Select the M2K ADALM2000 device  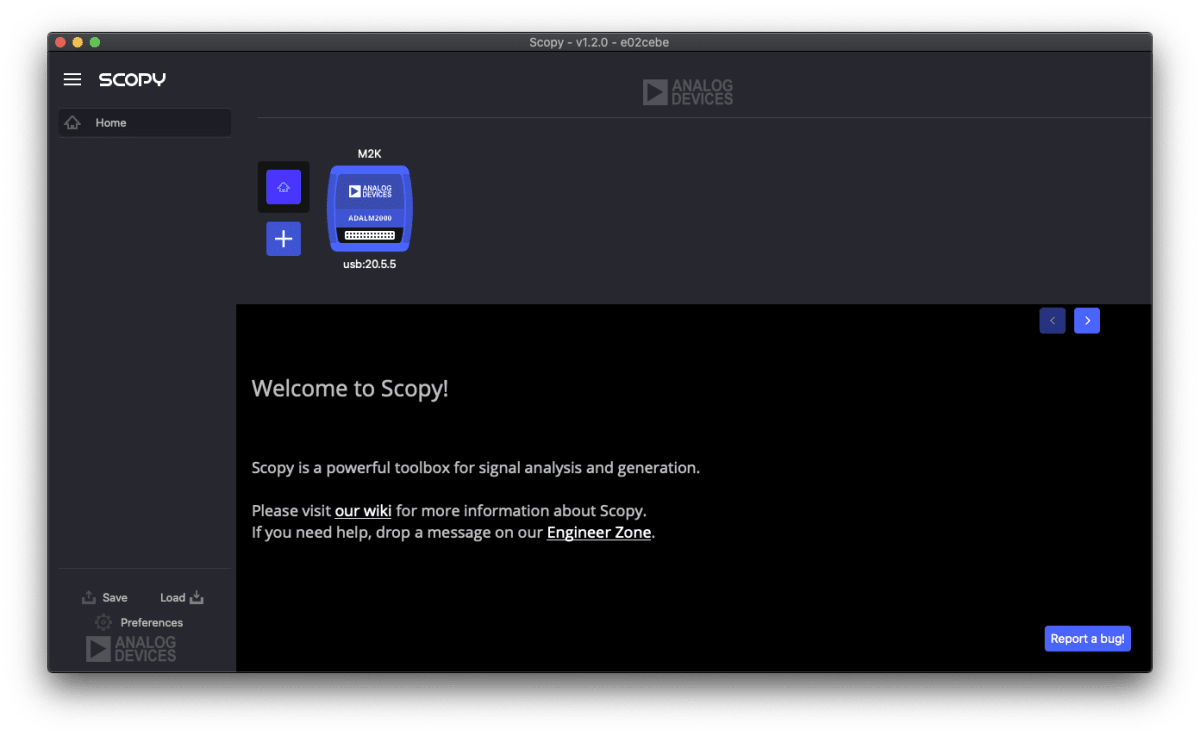click(x=369, y=208)
